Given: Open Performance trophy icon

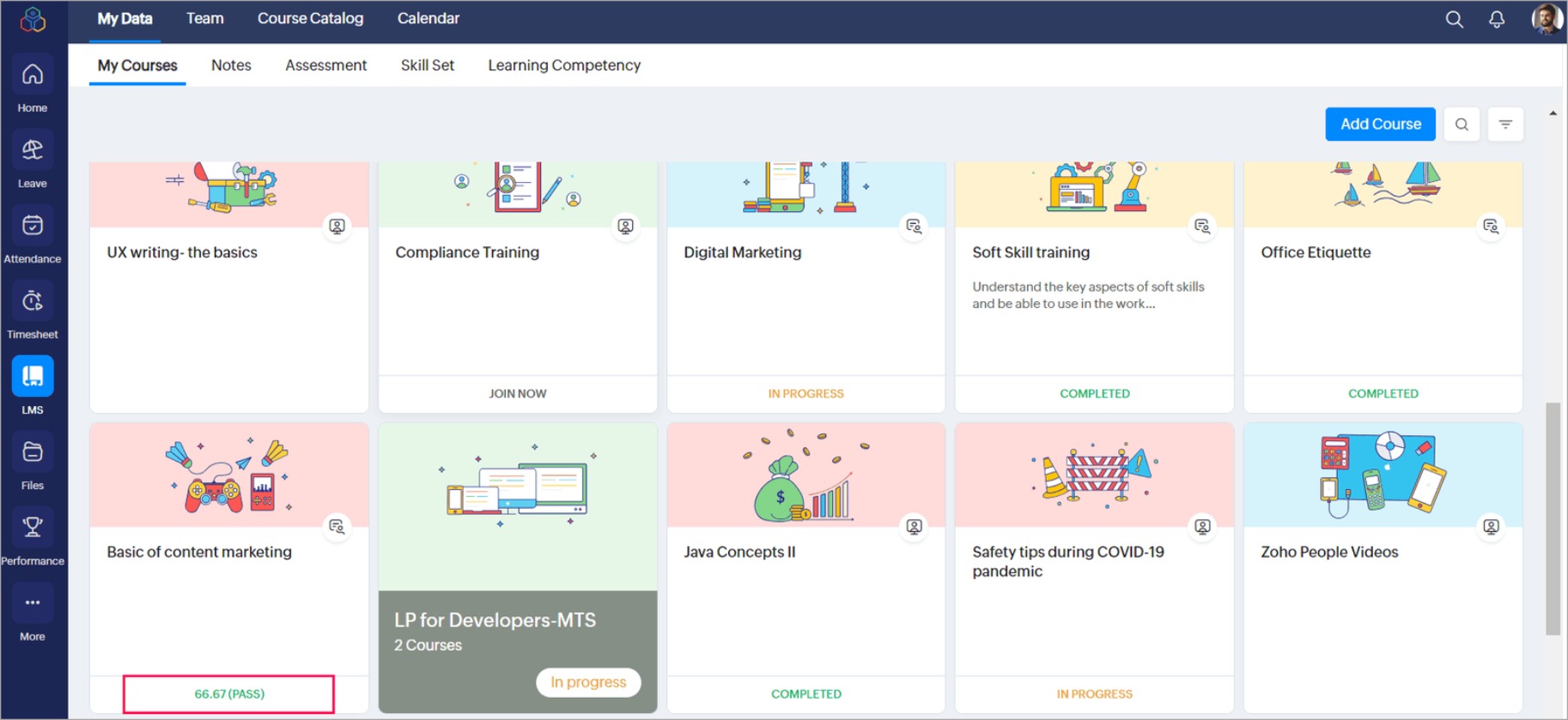Looking at the screenshot, I should 33,527.
